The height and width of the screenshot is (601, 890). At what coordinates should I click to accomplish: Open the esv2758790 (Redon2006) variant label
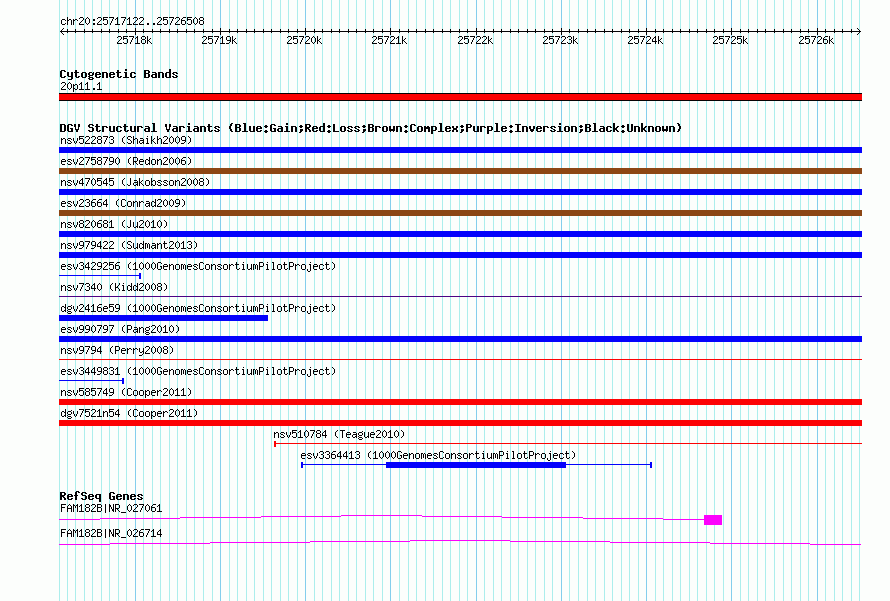[x=126, y=161]
